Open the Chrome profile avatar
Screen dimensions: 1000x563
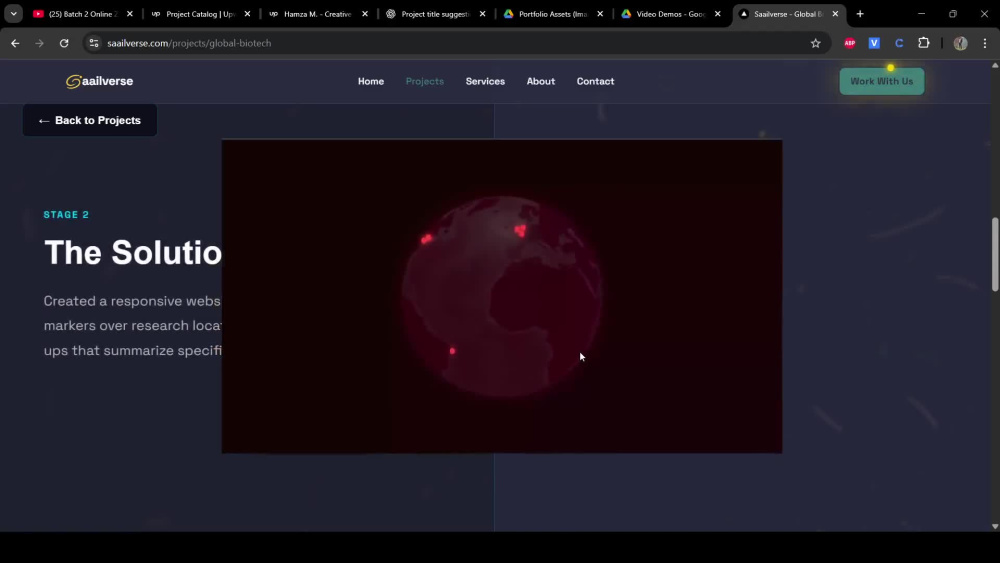coord(960,43)
